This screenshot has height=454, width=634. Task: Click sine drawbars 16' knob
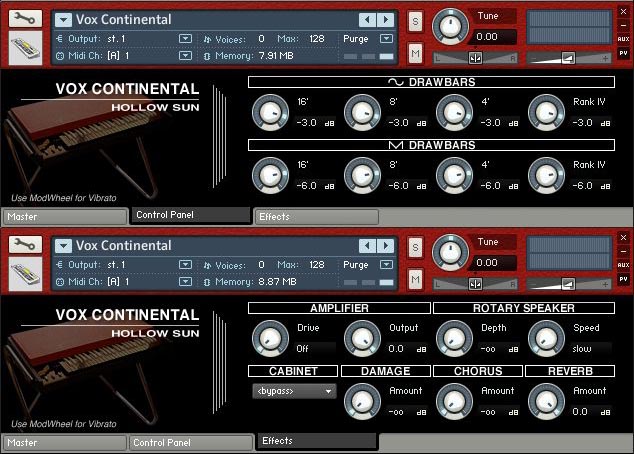(271, 113)
